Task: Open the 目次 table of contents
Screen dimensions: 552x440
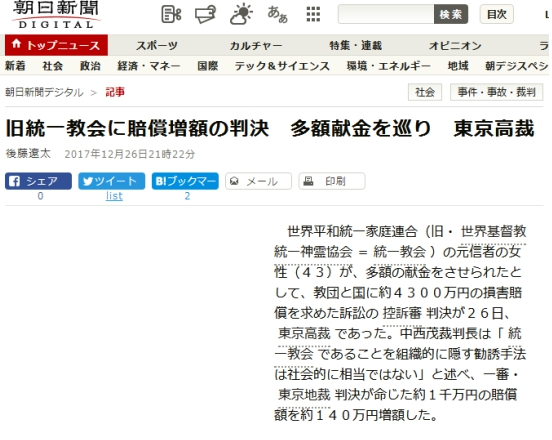Action: (497, 14)
